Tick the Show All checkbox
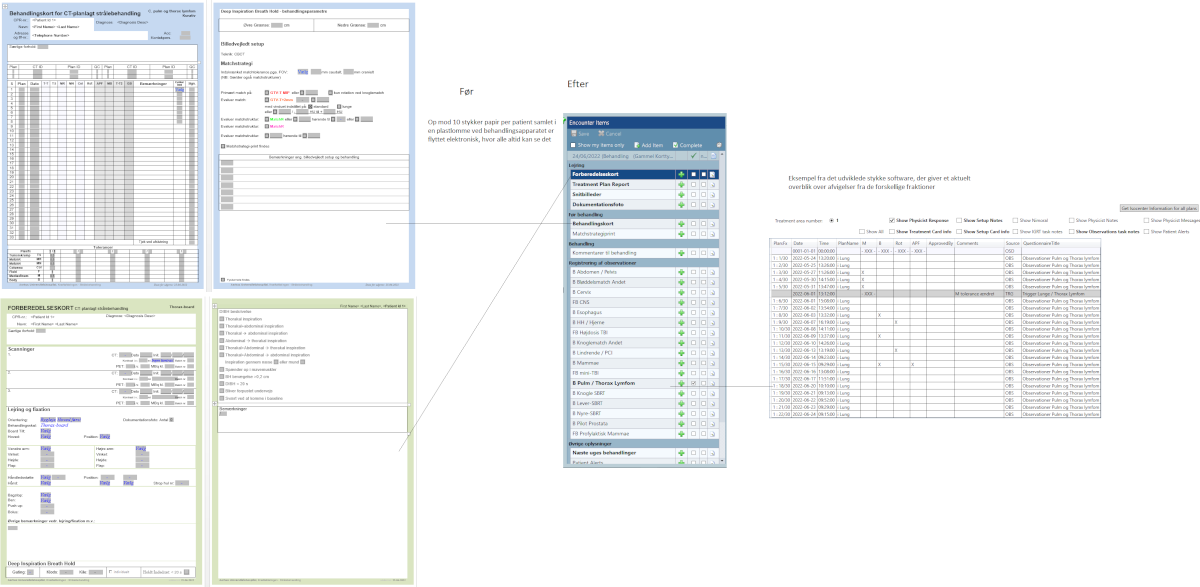 tap(862, 232)
